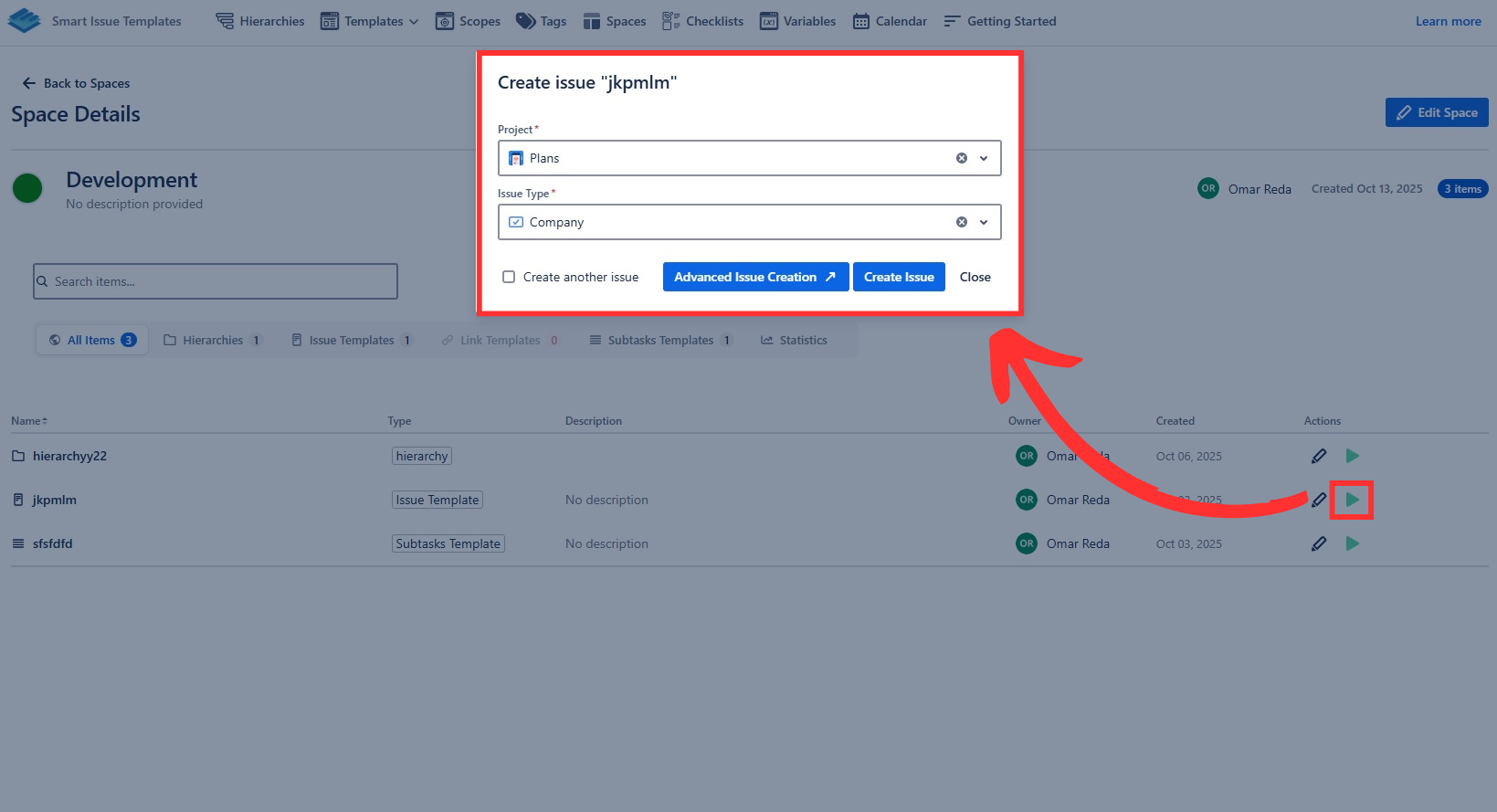Screen dimensions: 1497x812
Task: Sort the list by Name column
Action: click(x=29, y=421)
